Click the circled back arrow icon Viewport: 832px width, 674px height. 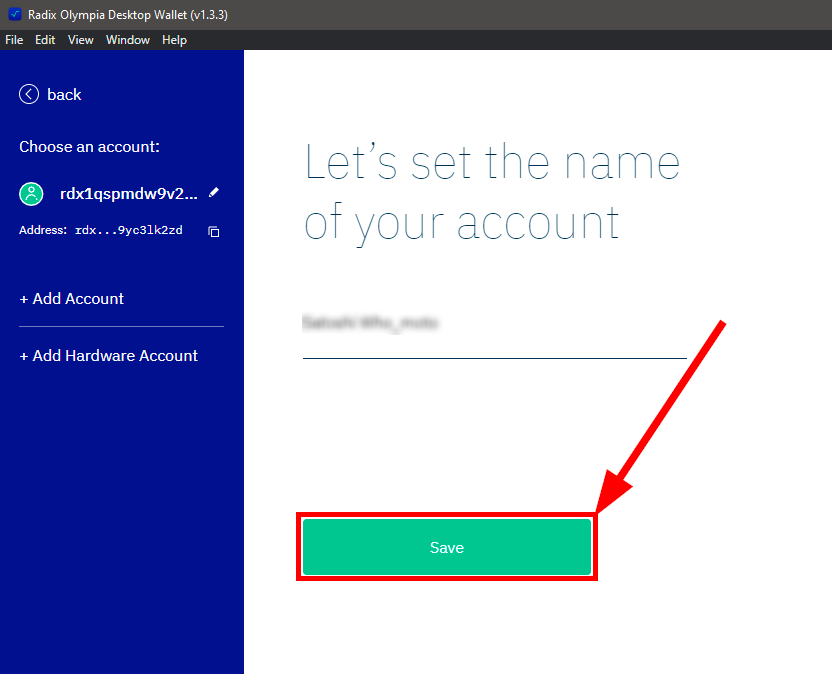click(x=29, y=94)
